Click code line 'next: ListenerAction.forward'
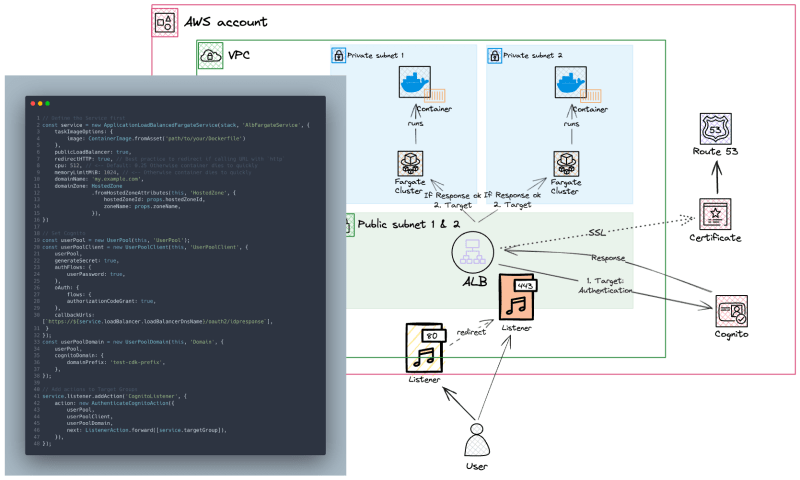800x480 pixels. click(147, 430)
